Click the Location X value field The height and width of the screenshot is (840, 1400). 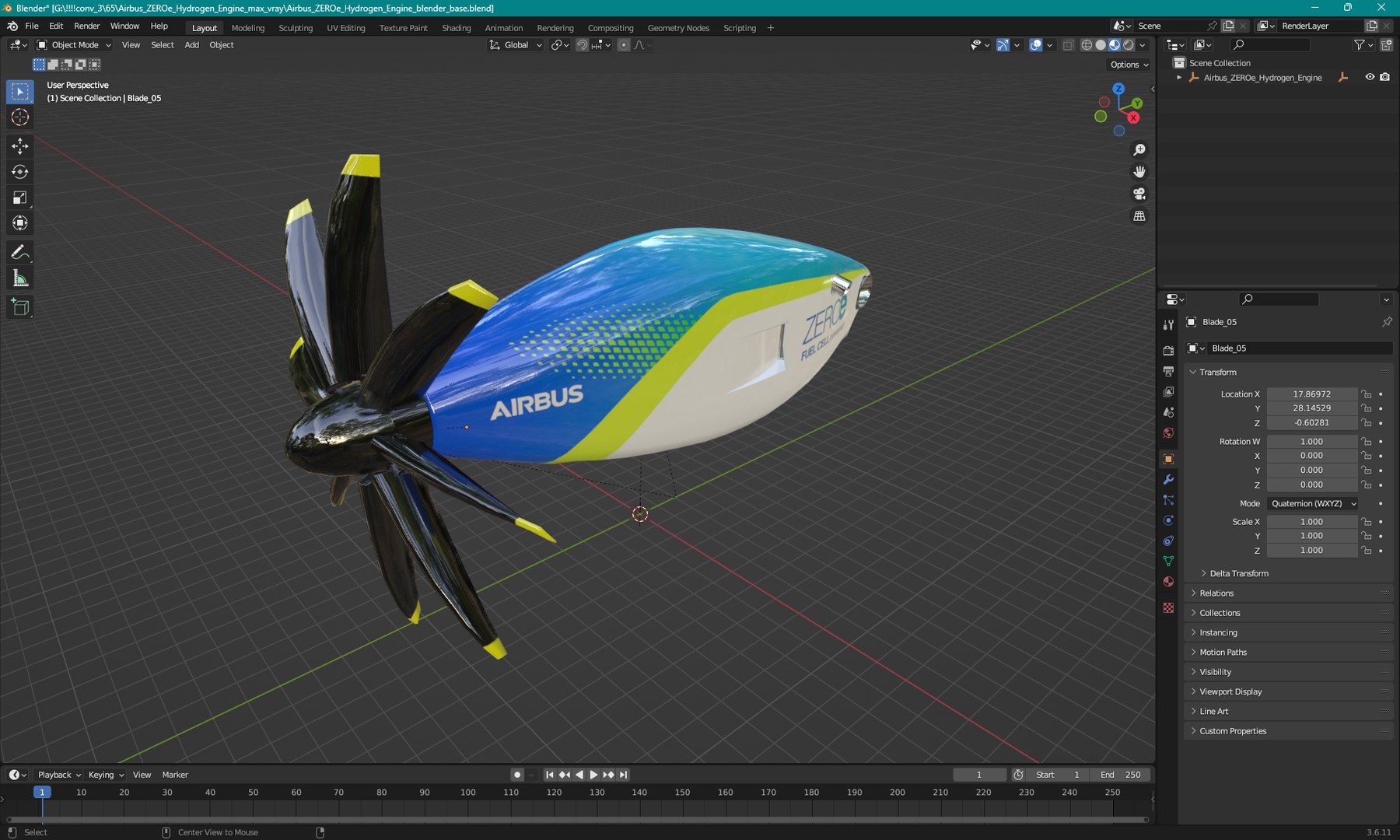1311,394
